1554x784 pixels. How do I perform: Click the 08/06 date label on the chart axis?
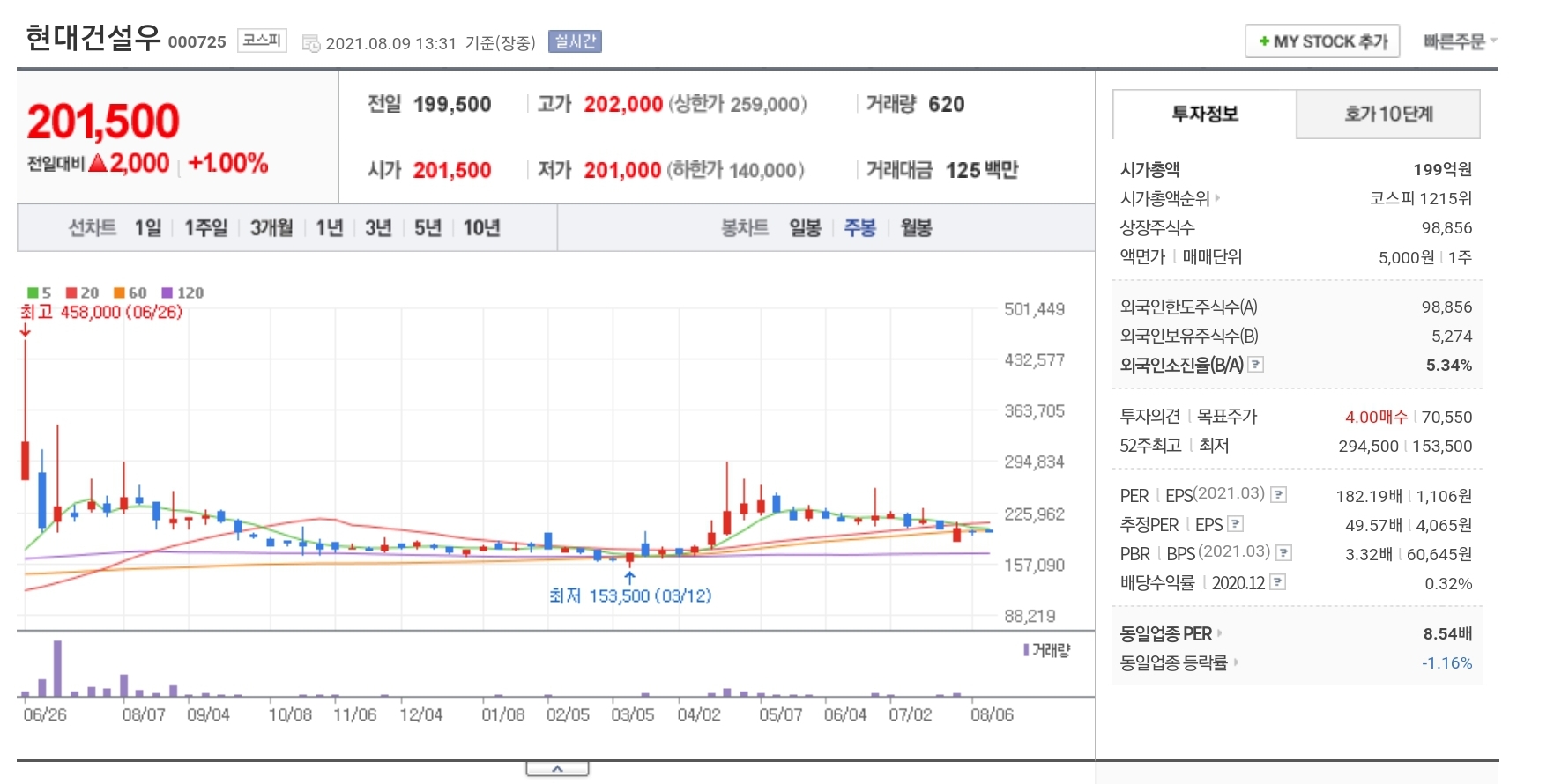point(992,714)
